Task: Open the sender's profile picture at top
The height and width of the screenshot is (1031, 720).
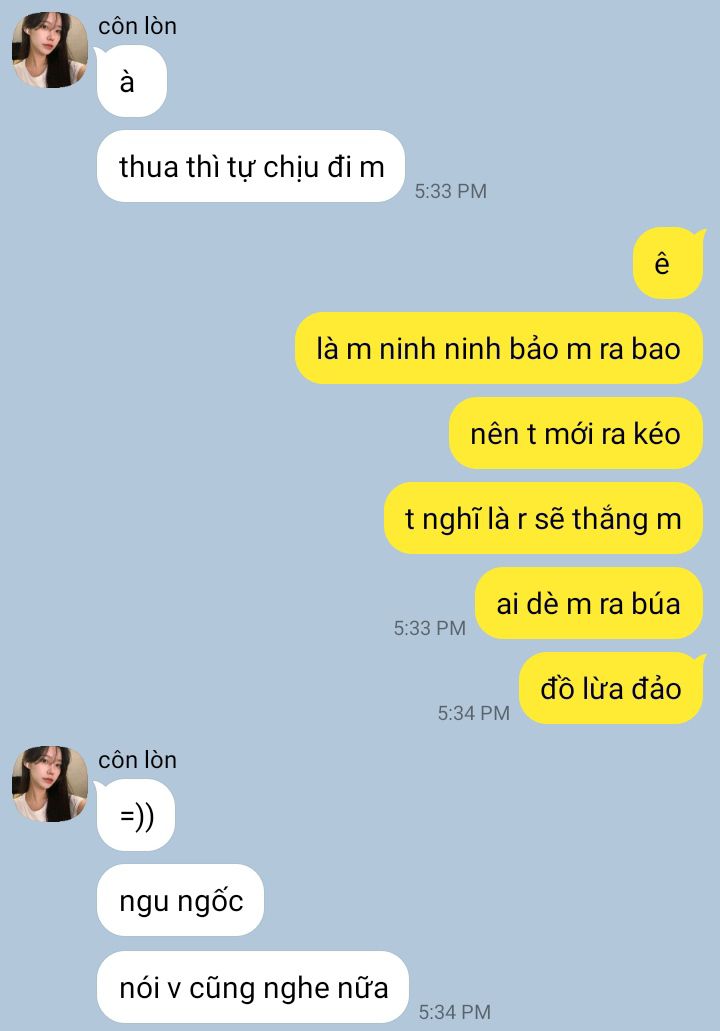Action: [50, 49]
